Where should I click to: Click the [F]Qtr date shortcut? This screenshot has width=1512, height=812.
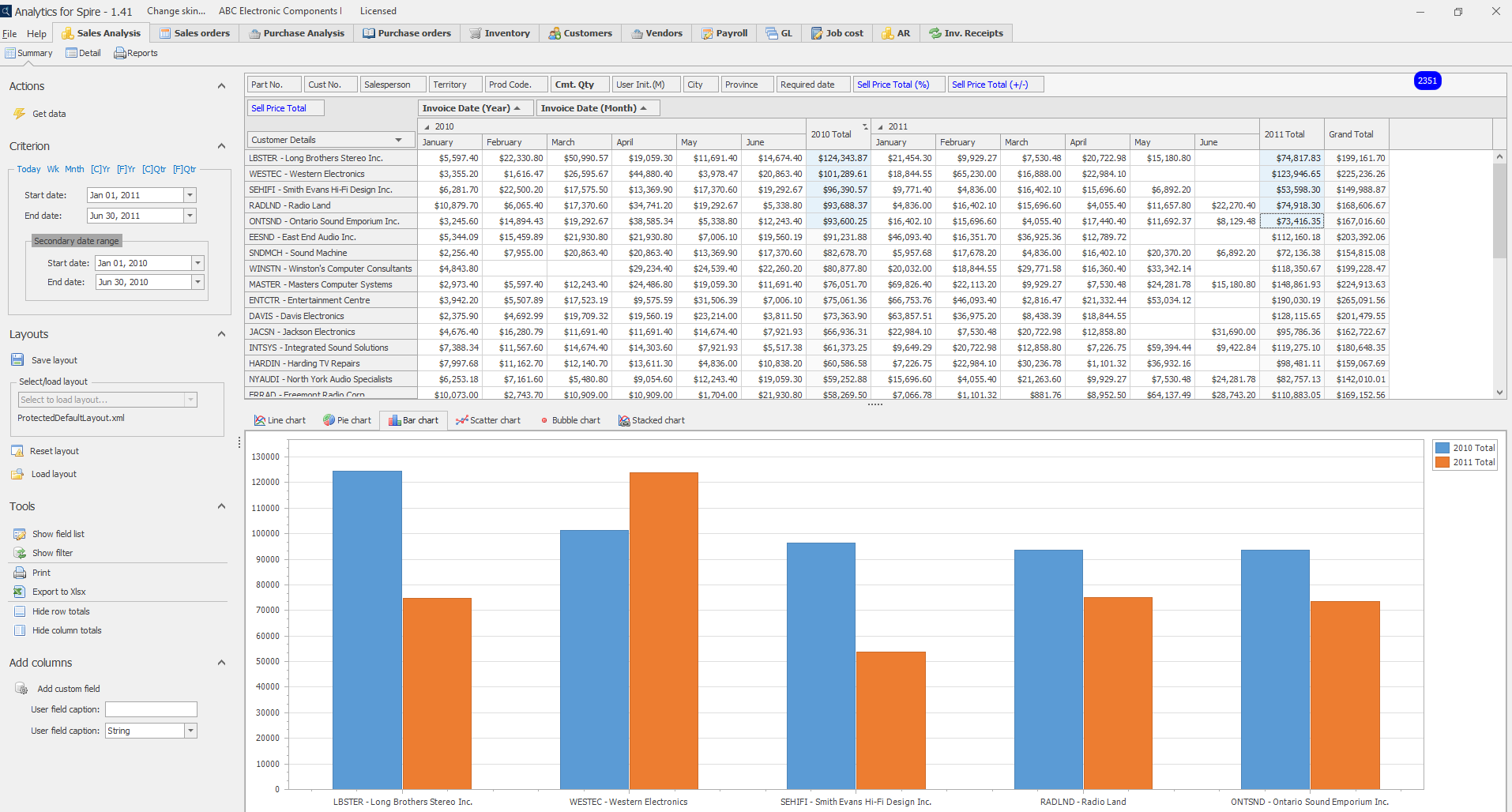pyautogui.click(x=184, y=169)
